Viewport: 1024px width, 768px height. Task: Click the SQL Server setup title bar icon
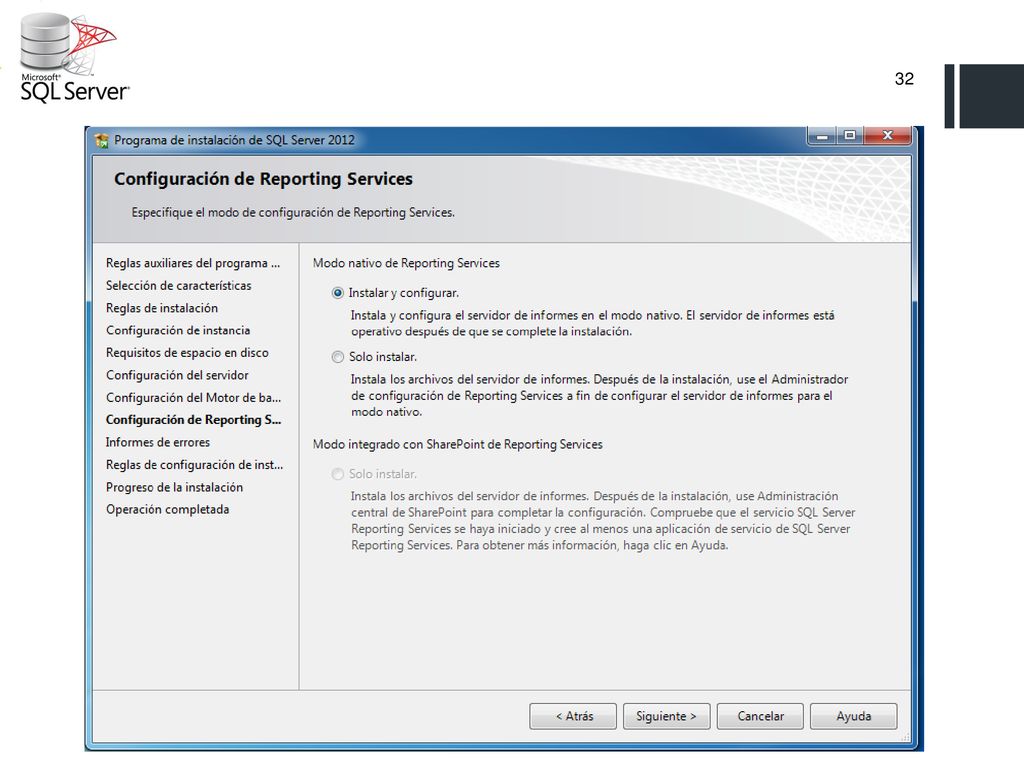(102, 140)
